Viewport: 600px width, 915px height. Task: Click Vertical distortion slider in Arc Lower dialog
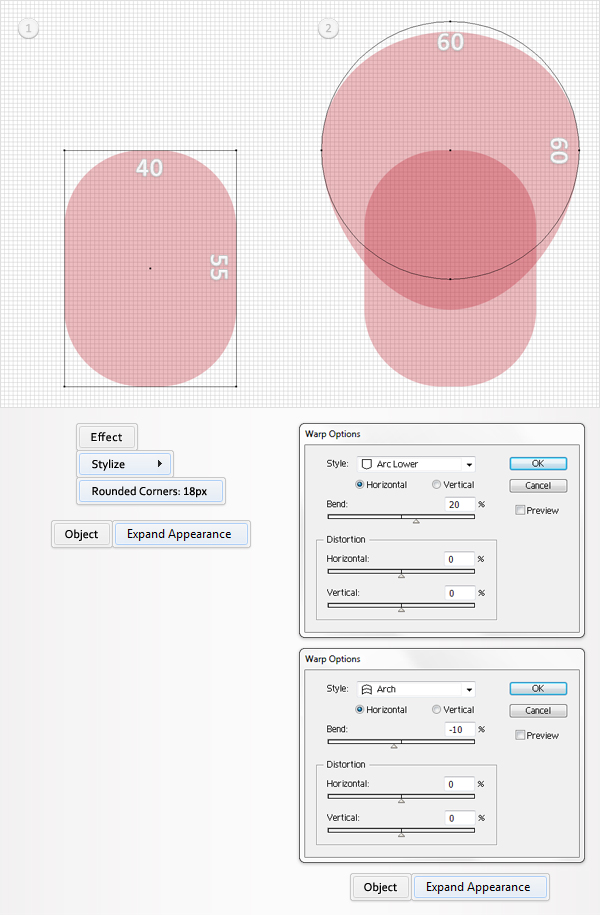pyautogui.click(x=401, y=606)
